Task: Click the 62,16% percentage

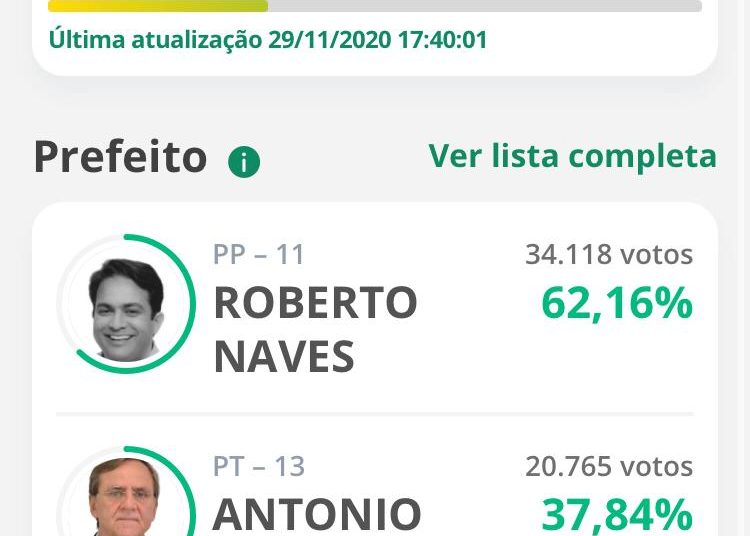Action: [x=617, y=303]
